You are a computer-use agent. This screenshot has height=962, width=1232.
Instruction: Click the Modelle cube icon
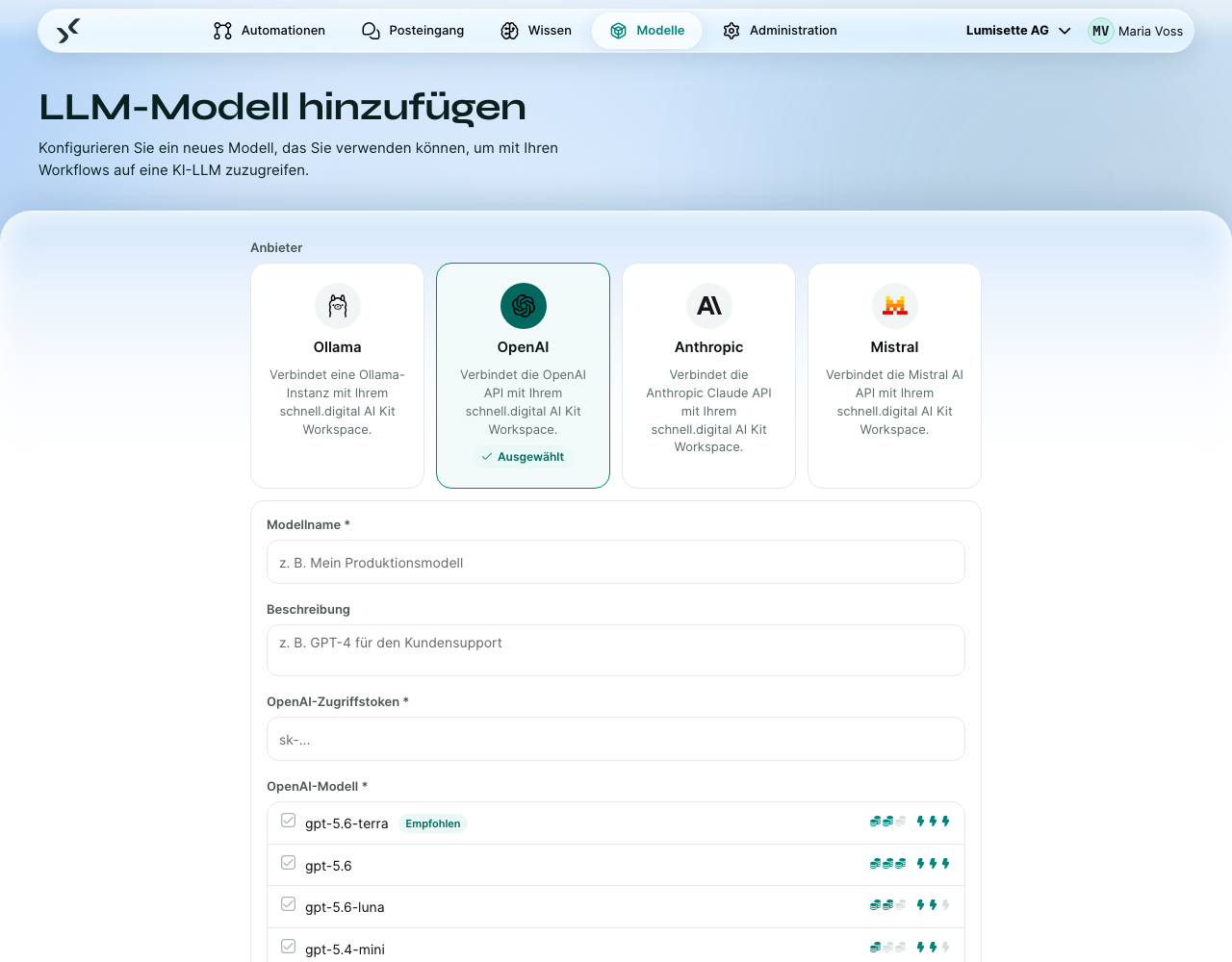pyautogui.click(x=619, y=31)
